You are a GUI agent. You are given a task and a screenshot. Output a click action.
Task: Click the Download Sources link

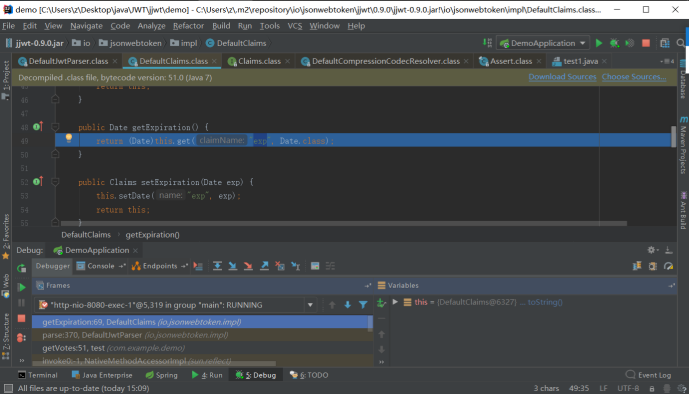point(562,77)
